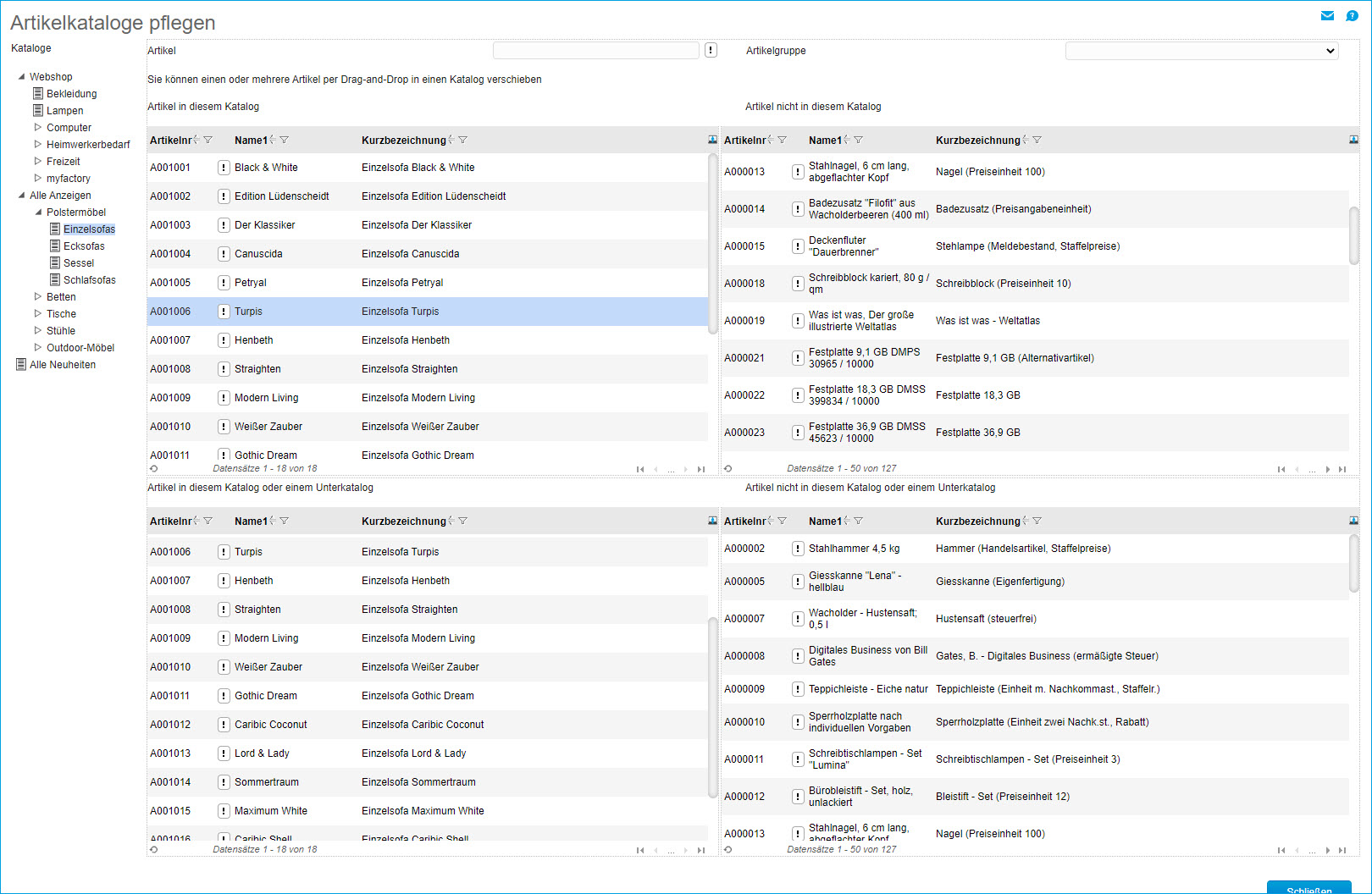Click the mail envelope icon at top right
This screenshot has height=894, width=1372.
(1327, 16)
